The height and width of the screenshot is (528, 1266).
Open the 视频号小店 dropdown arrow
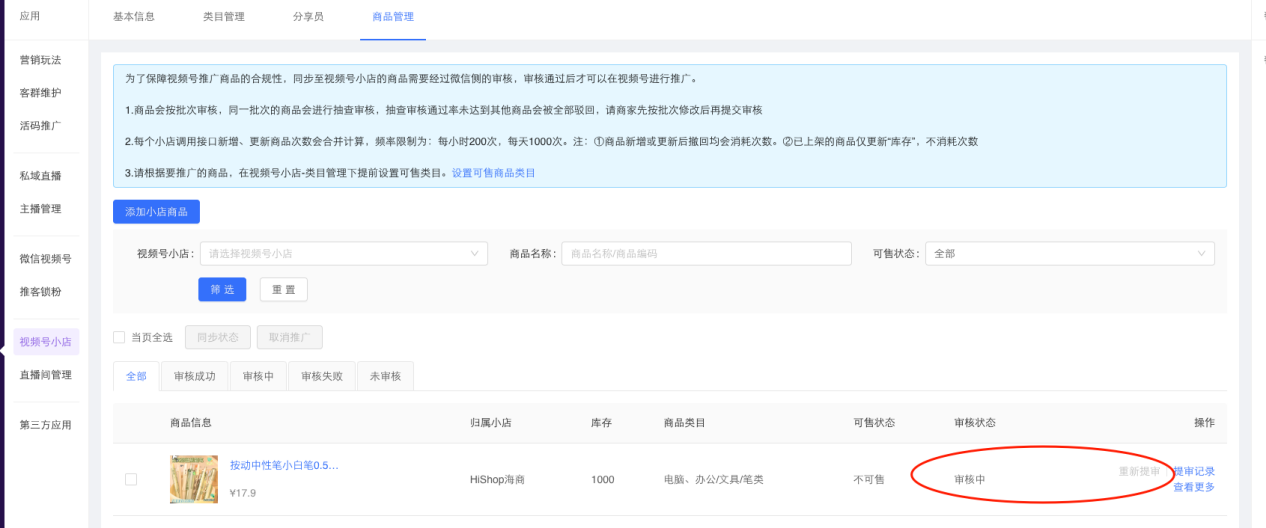[475, 254]
